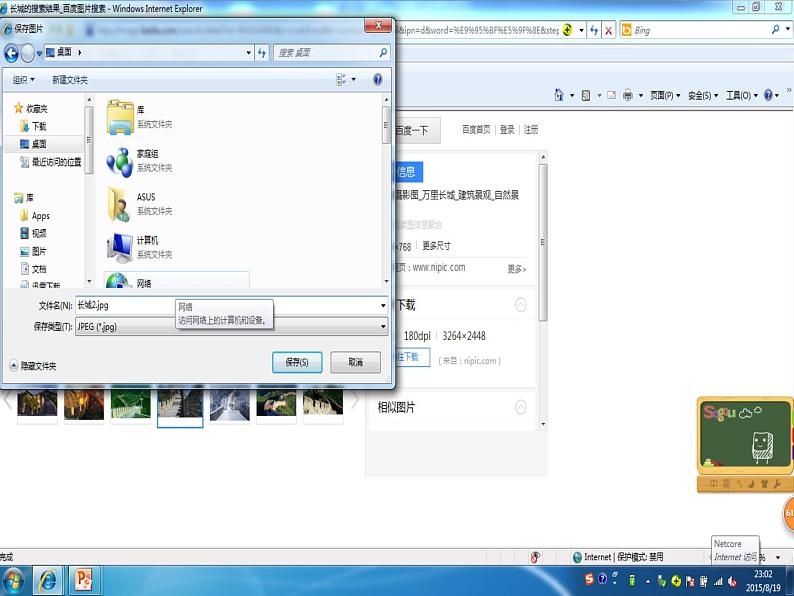Open the IE Tools (工具) menu

[742, 95]
